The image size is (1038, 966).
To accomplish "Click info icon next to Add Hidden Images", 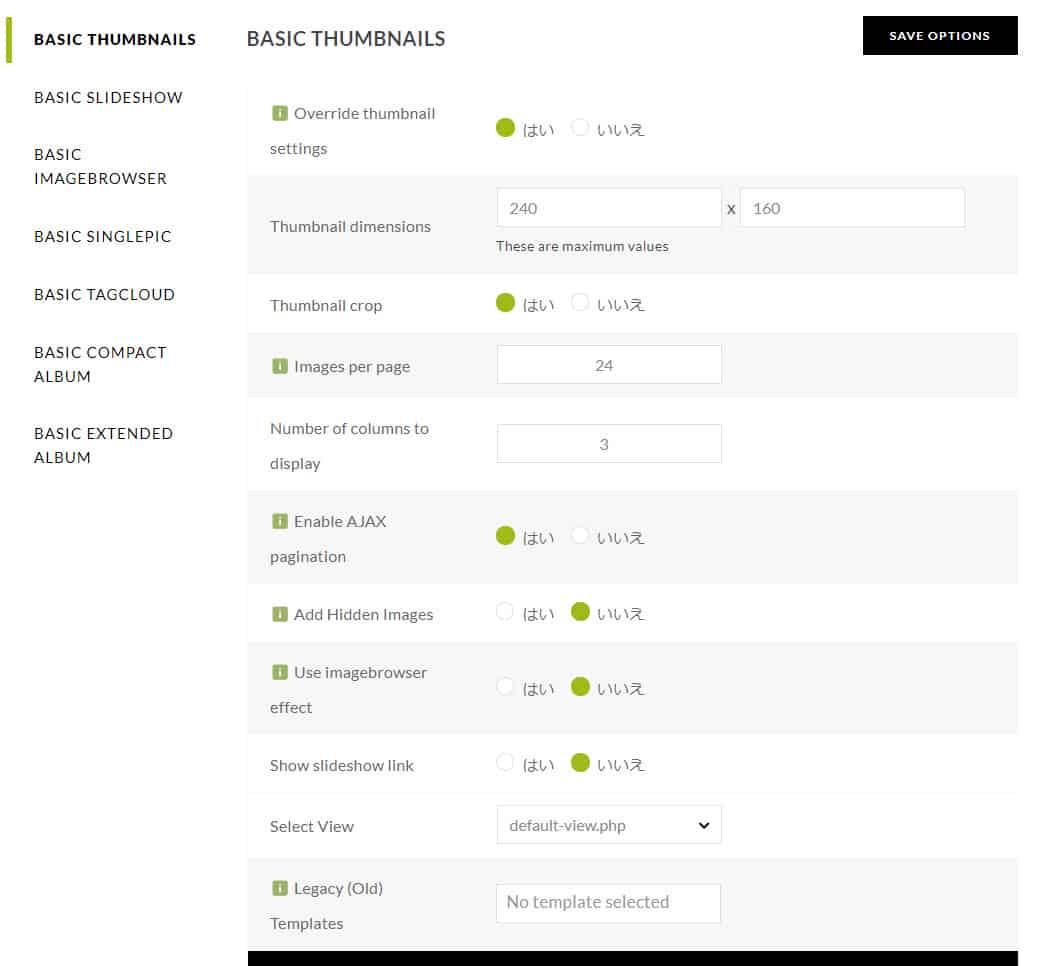I will pos(279,615).
